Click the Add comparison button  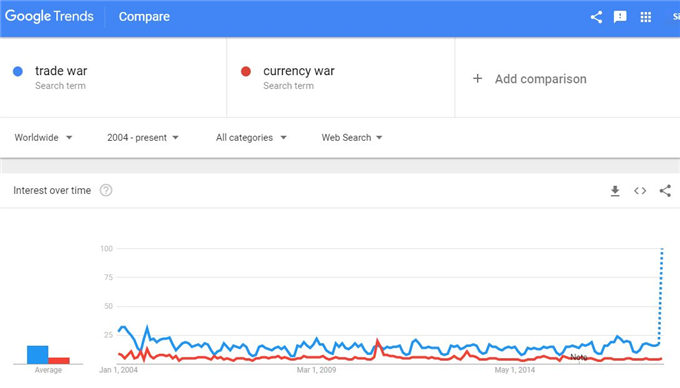point(530,79)
